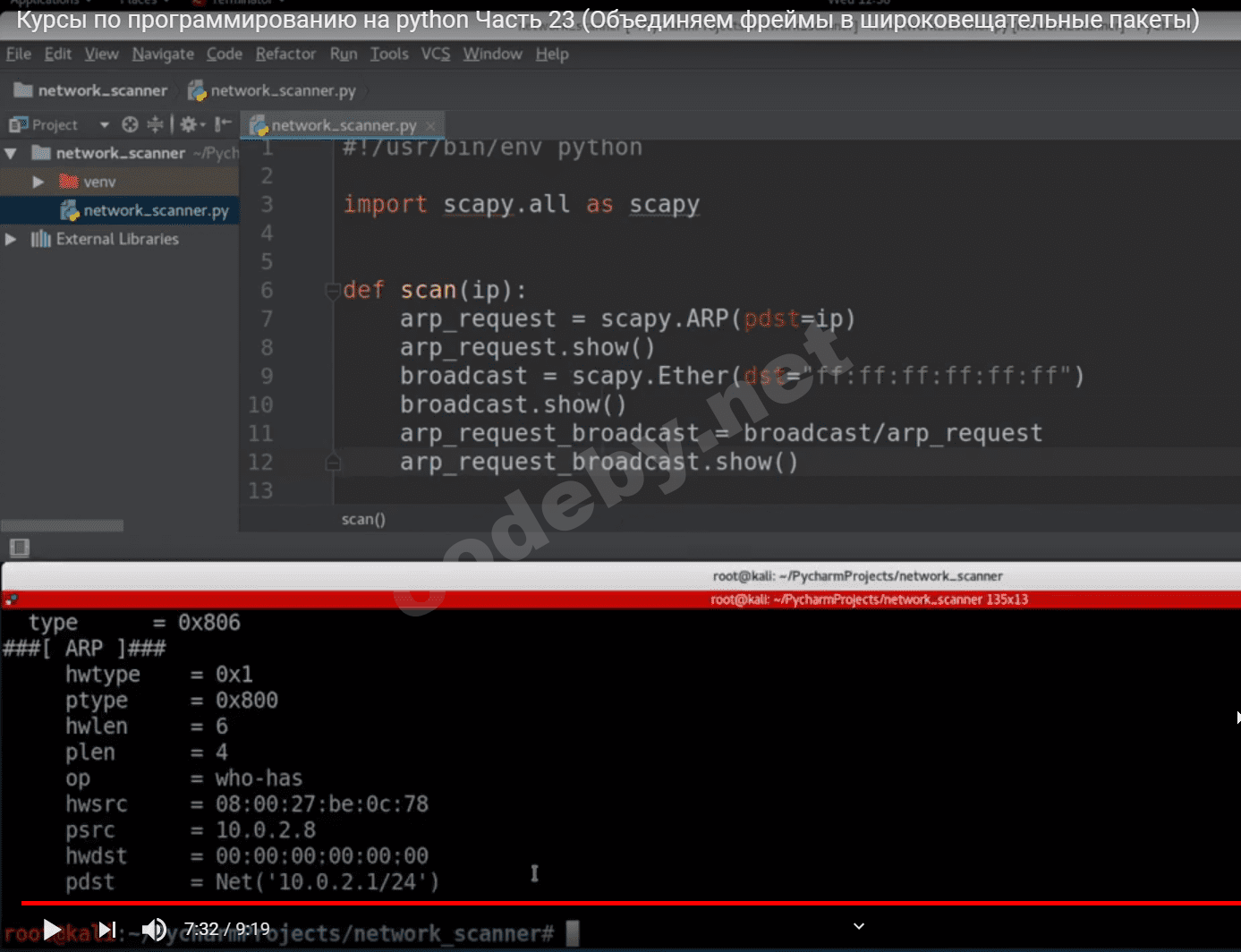1241x952 pixels.
Task: Skip to the next video
Action: 107,931
